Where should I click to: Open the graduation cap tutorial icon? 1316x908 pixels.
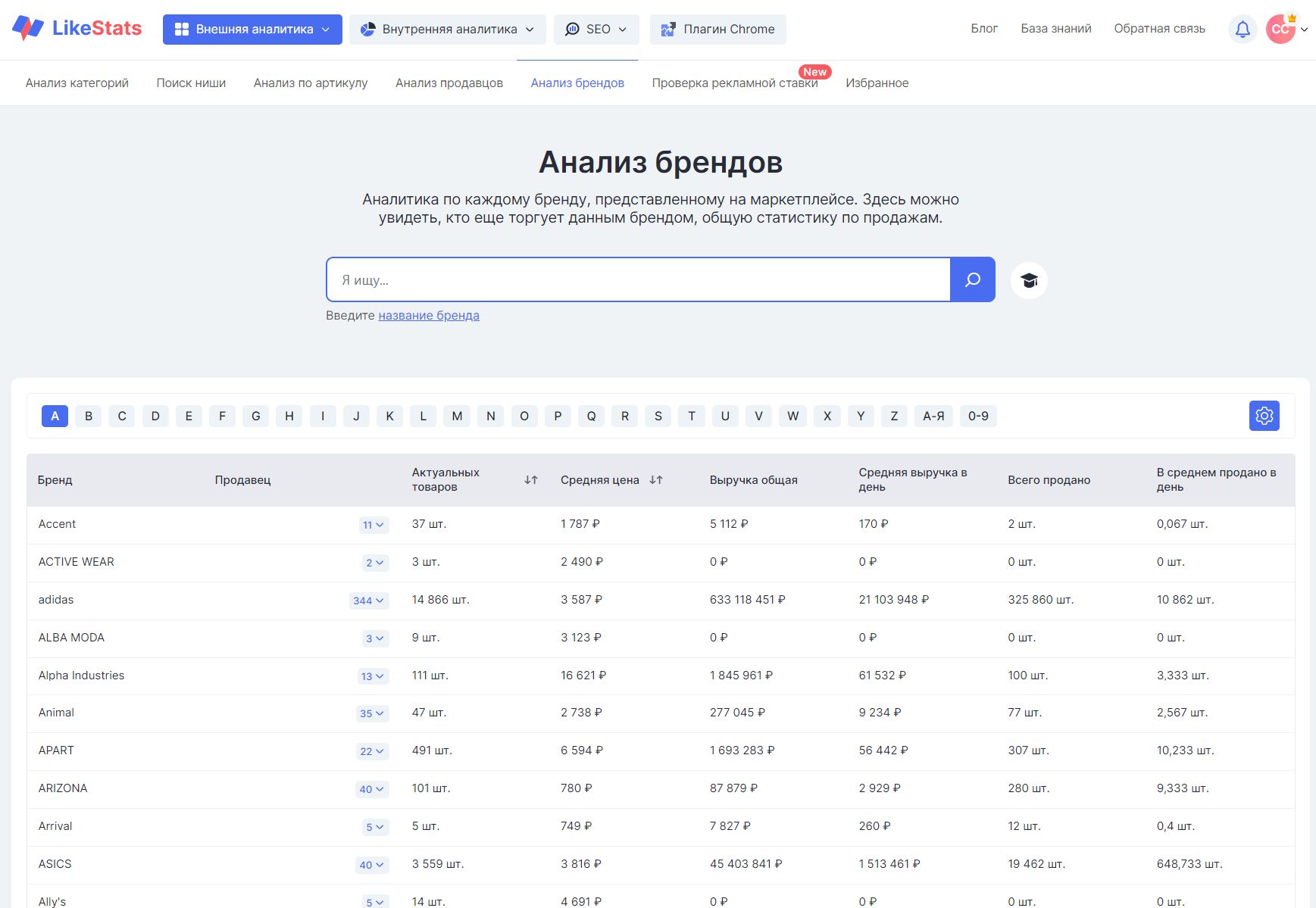pyautogui.click(x=1028, y=281)
